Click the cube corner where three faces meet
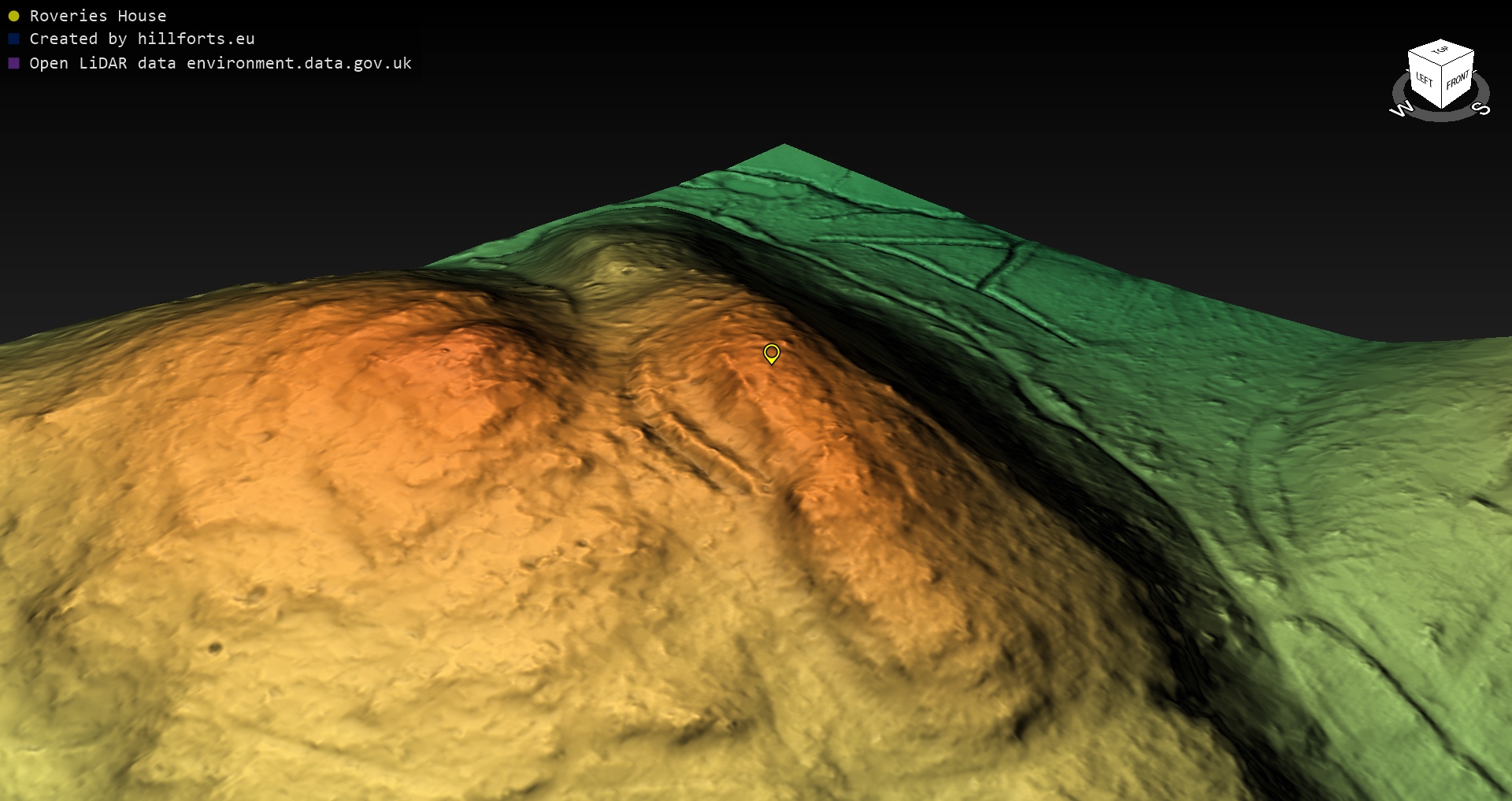 point(1442,65)
